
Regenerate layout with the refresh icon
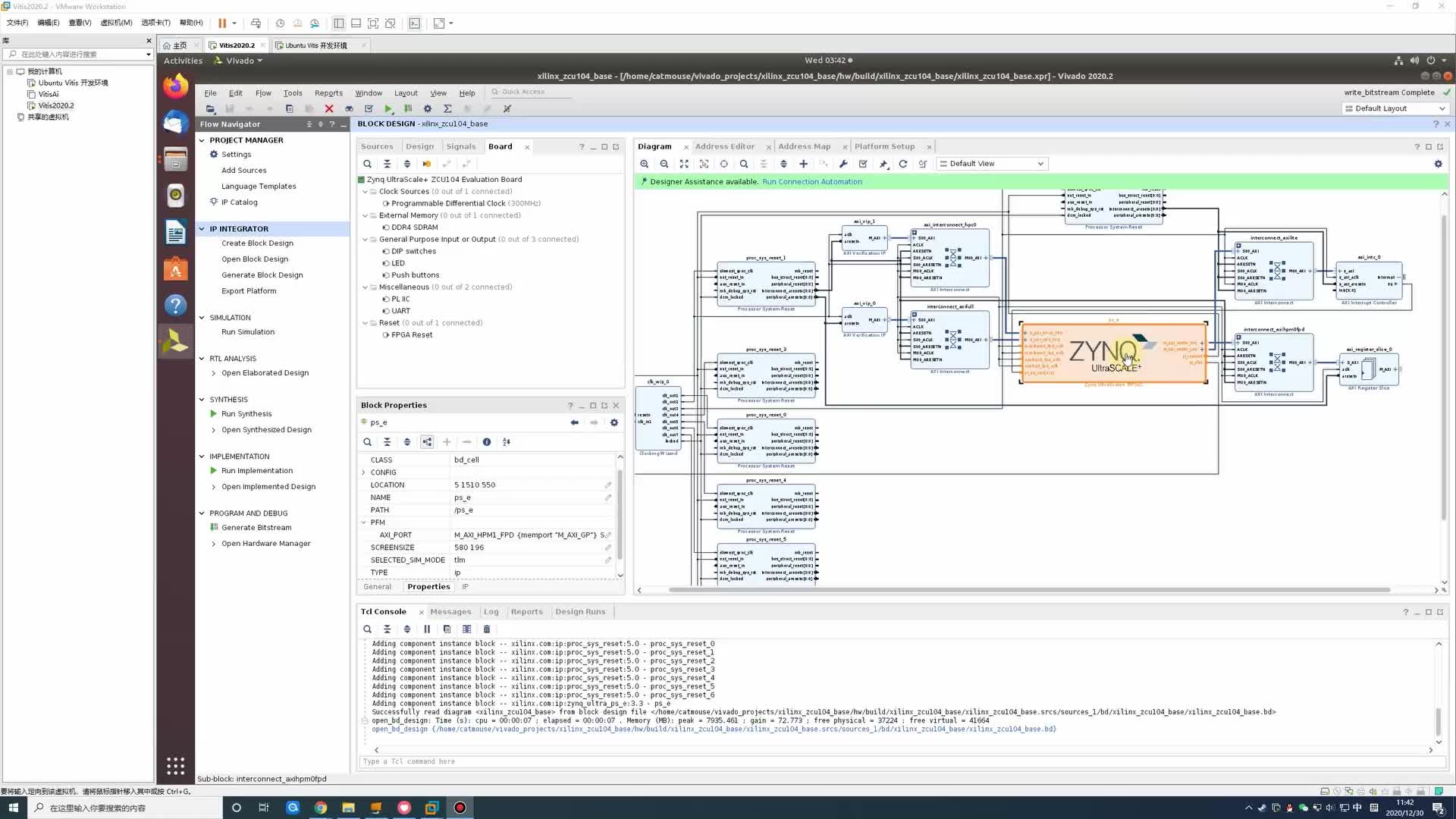[x=903, y=164]
